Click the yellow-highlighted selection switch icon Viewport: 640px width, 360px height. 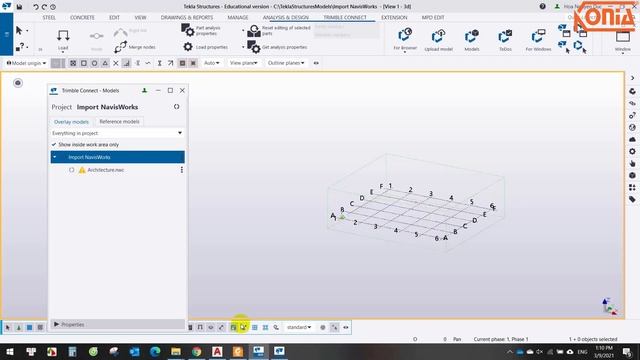pyautogui.click(x=244, y=327)
